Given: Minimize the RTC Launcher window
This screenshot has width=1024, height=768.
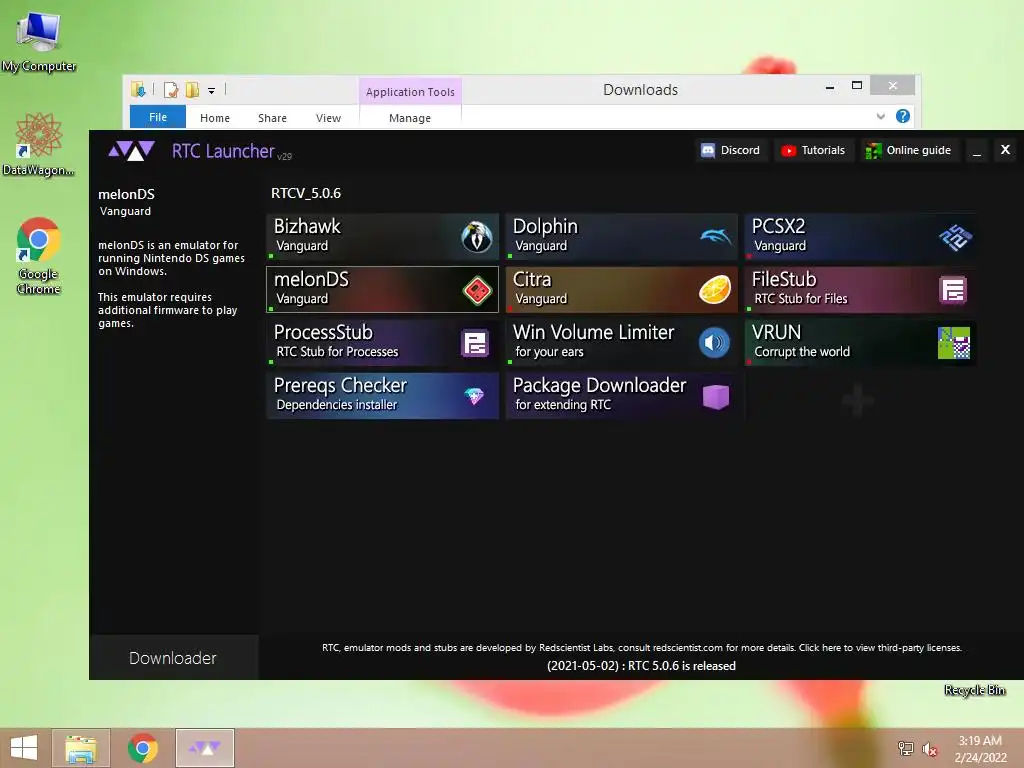Looking at the screenshot, I should [977, 151].
